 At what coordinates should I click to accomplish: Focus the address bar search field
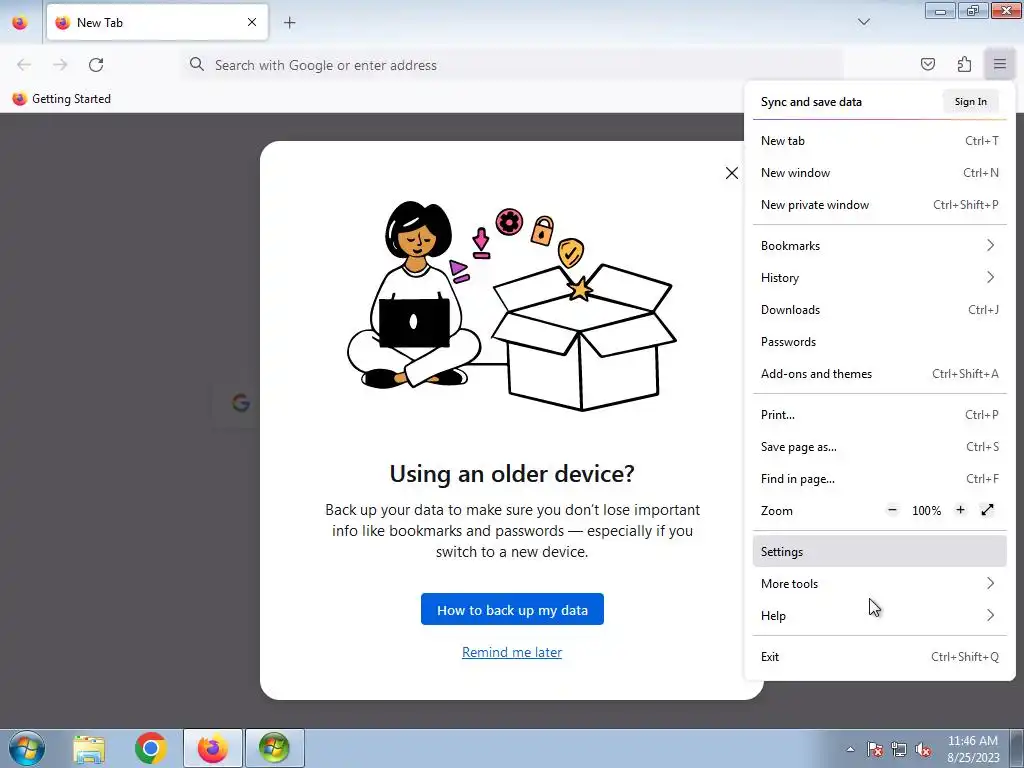coord(512,65)
